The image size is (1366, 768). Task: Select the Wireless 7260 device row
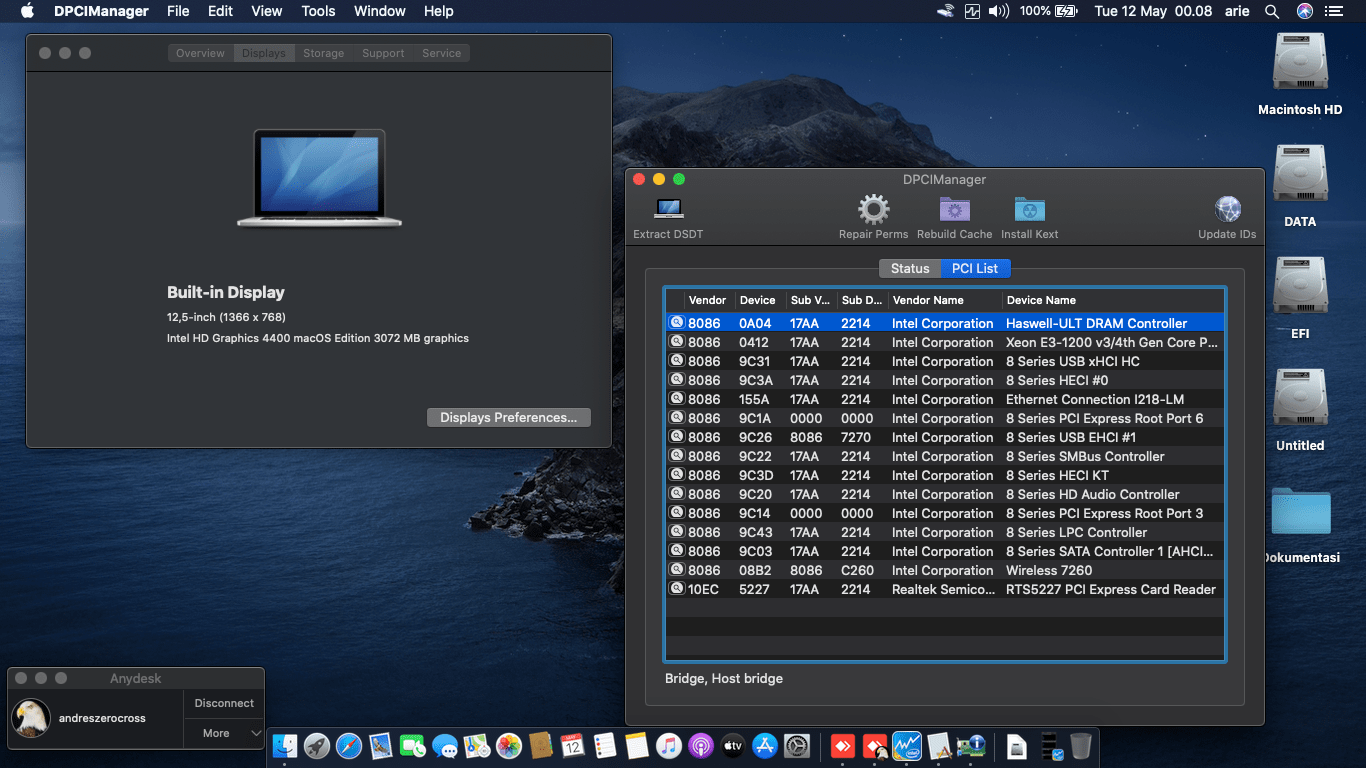(x=945, y=570)
